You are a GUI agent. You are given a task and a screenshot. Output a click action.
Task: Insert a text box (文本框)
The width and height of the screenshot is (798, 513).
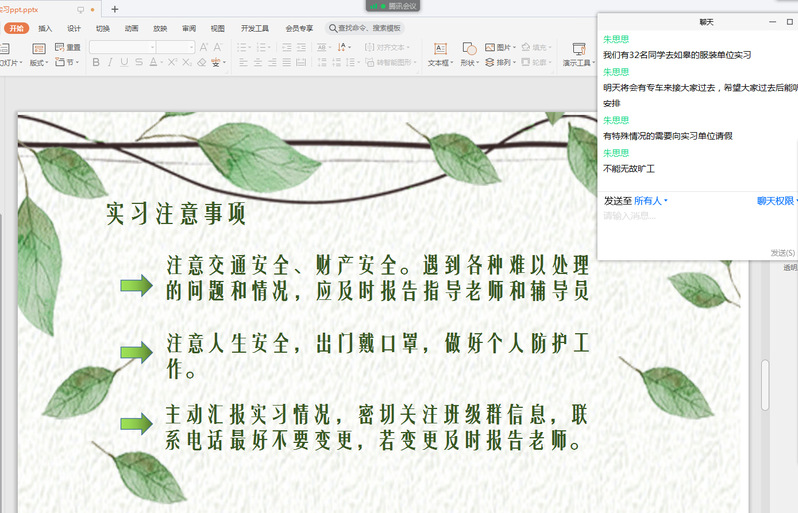click(438, 54)
